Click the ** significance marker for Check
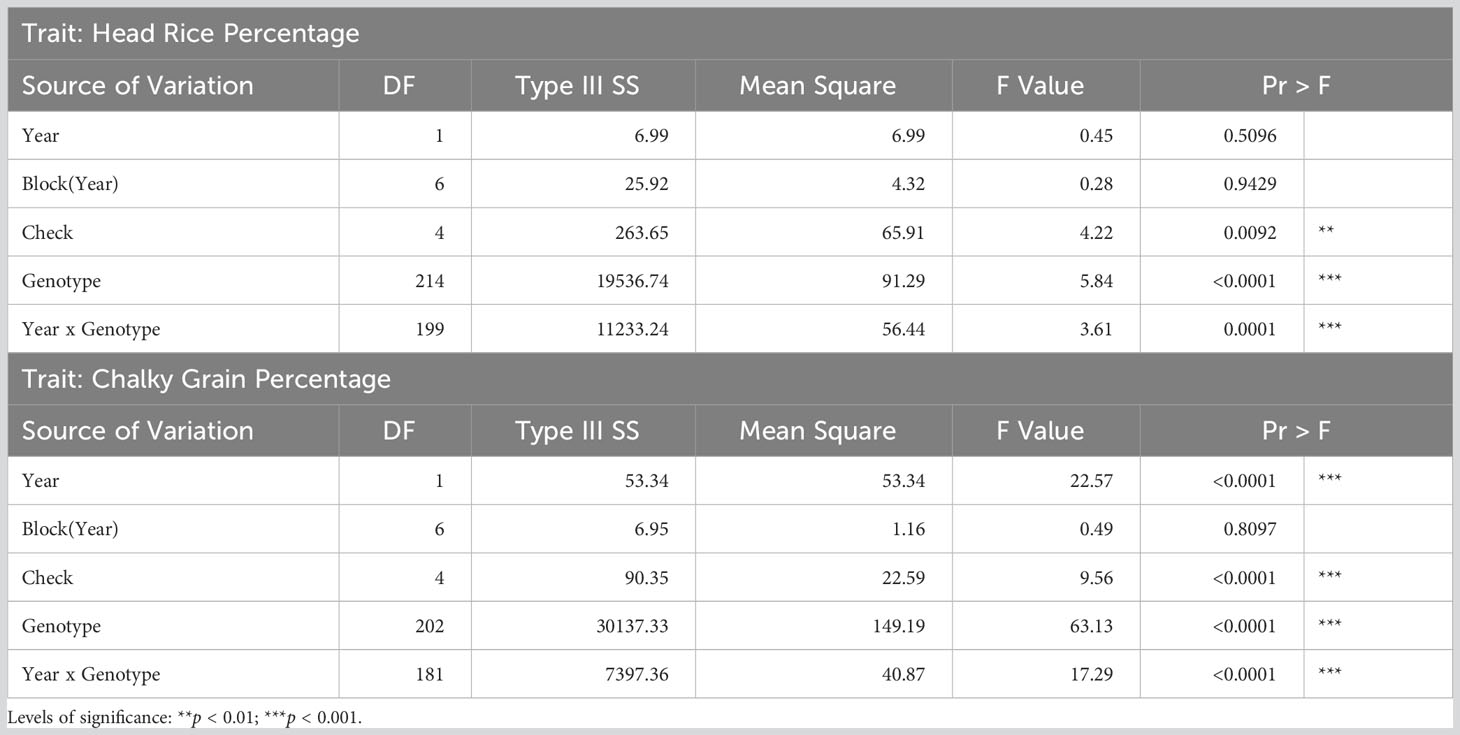 (1327, 233)
